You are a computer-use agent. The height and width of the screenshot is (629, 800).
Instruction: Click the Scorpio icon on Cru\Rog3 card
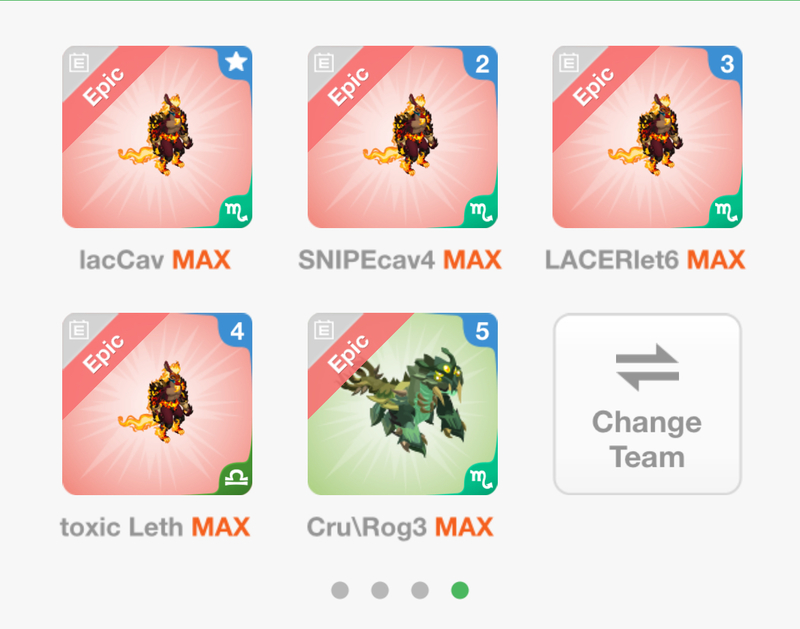pos(481,479)
